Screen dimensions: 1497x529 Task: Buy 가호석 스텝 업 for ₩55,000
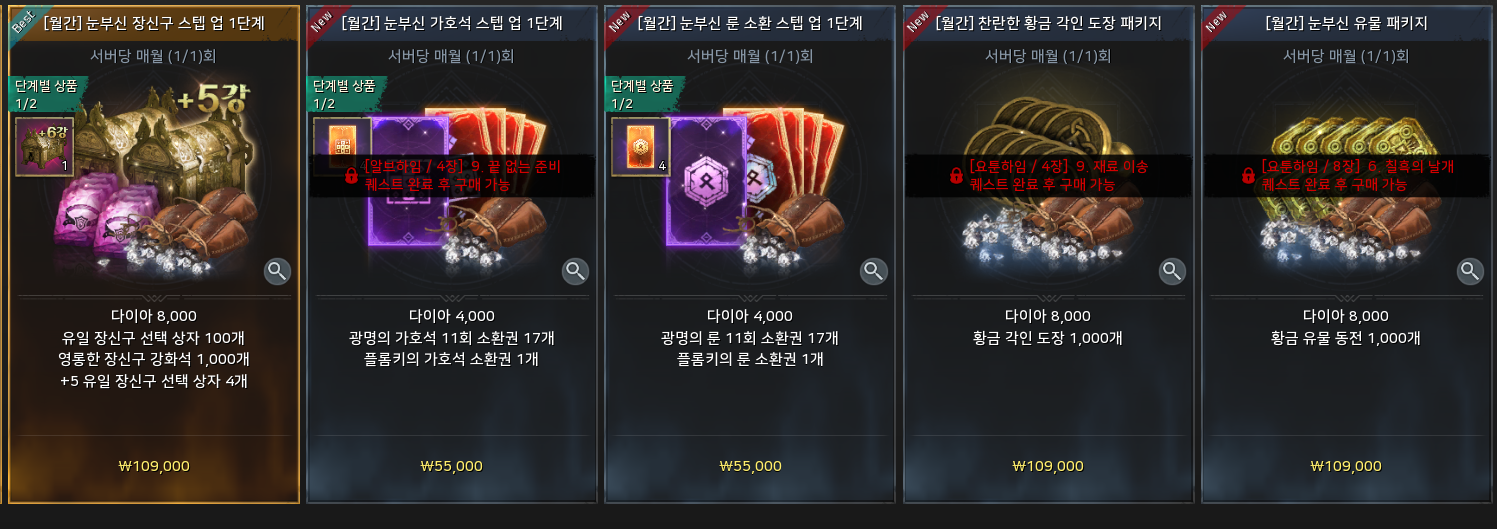click(x=452, y=466)
